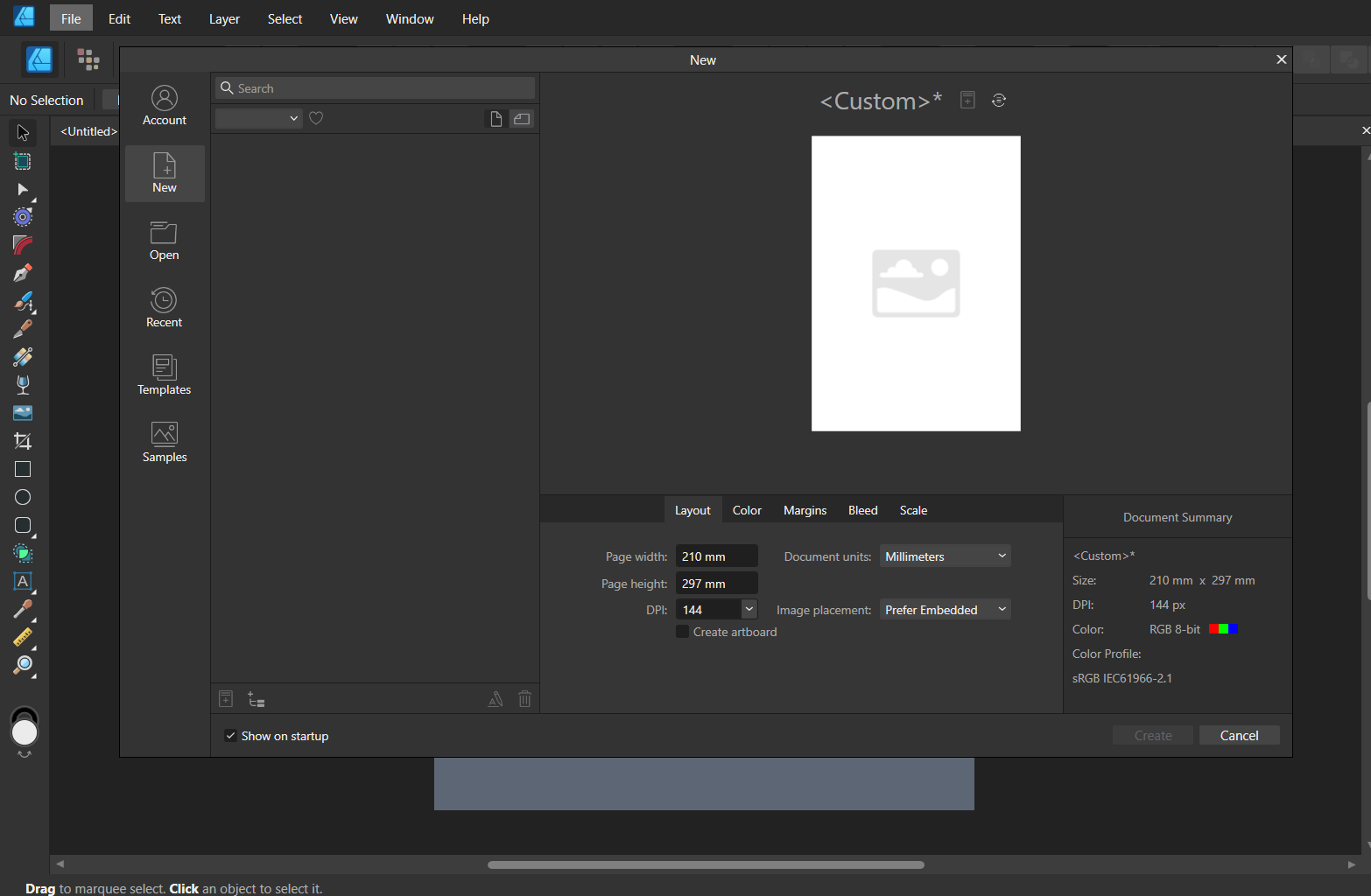Select the Vector Brush tool

pyautogui.click(x=23, y=302)
